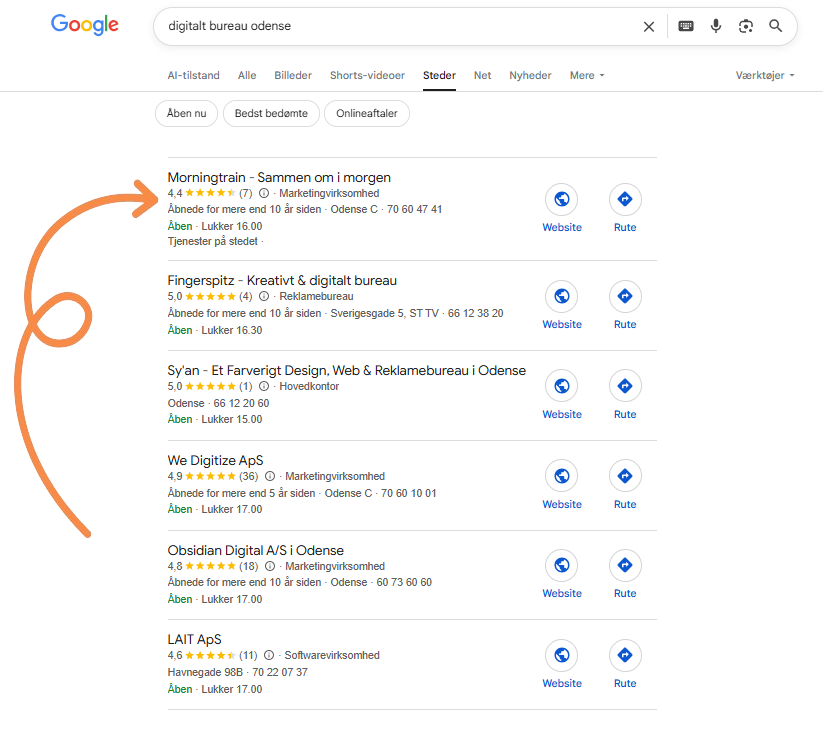The height and width of the screenshot is (741, 837).
Task: Toggle the "Bedst bedømte" filter chip
Action: 271,114
